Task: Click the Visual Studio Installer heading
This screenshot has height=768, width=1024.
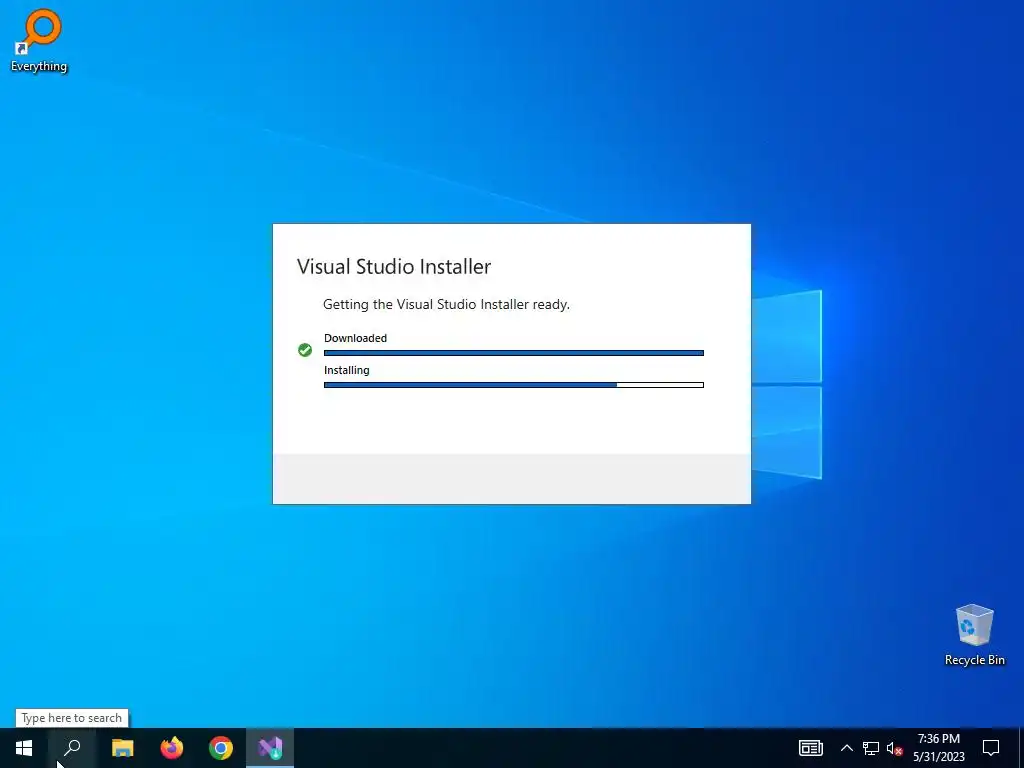Action: coord(394,266)
